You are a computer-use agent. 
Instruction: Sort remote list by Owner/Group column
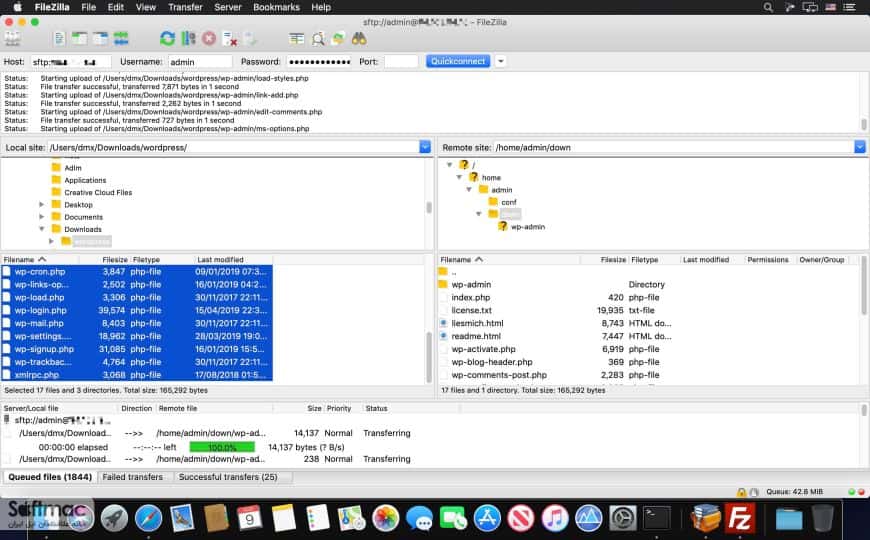[822, 260]
